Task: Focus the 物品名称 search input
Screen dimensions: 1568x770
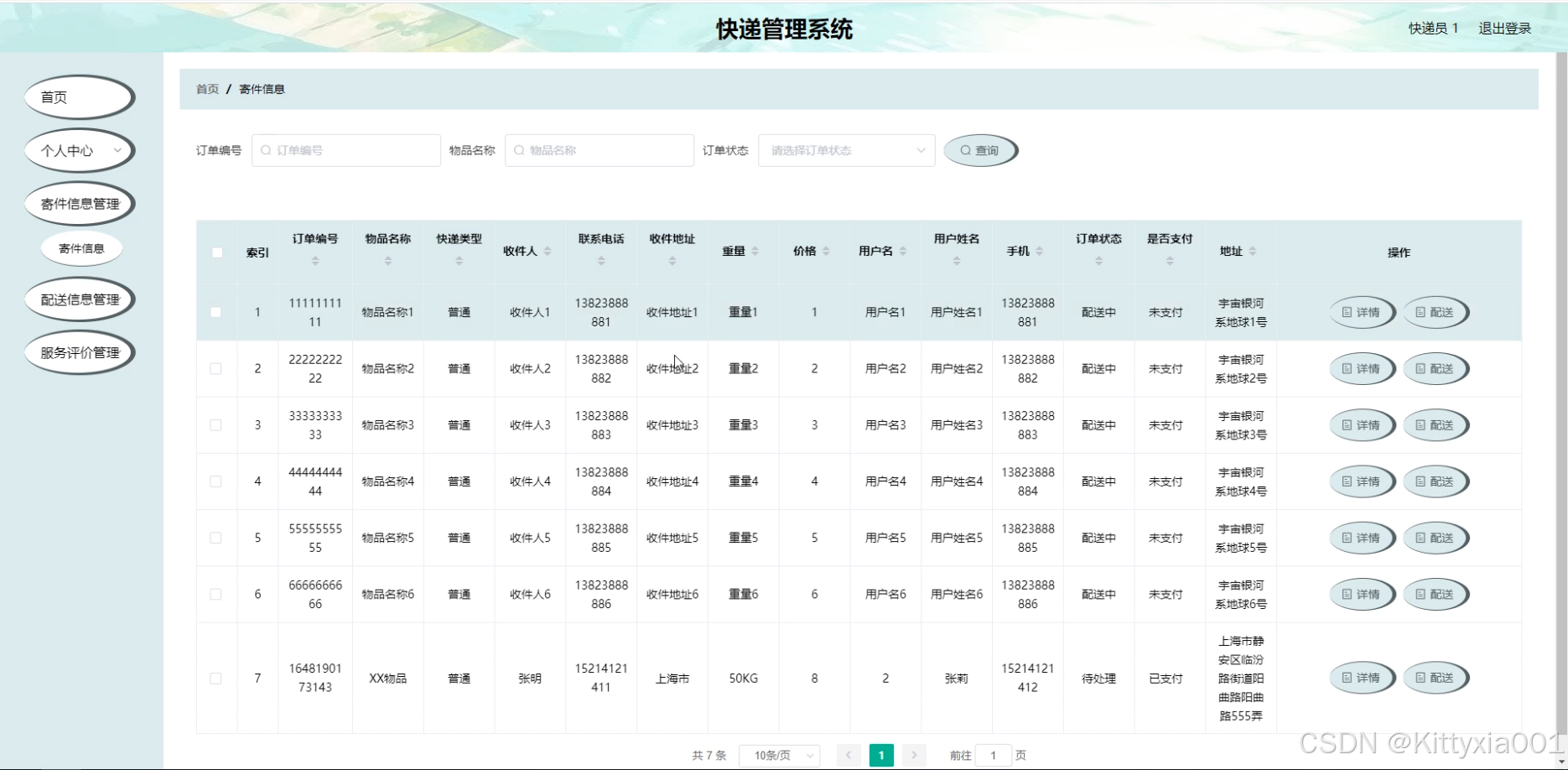Action: point(600,151)
